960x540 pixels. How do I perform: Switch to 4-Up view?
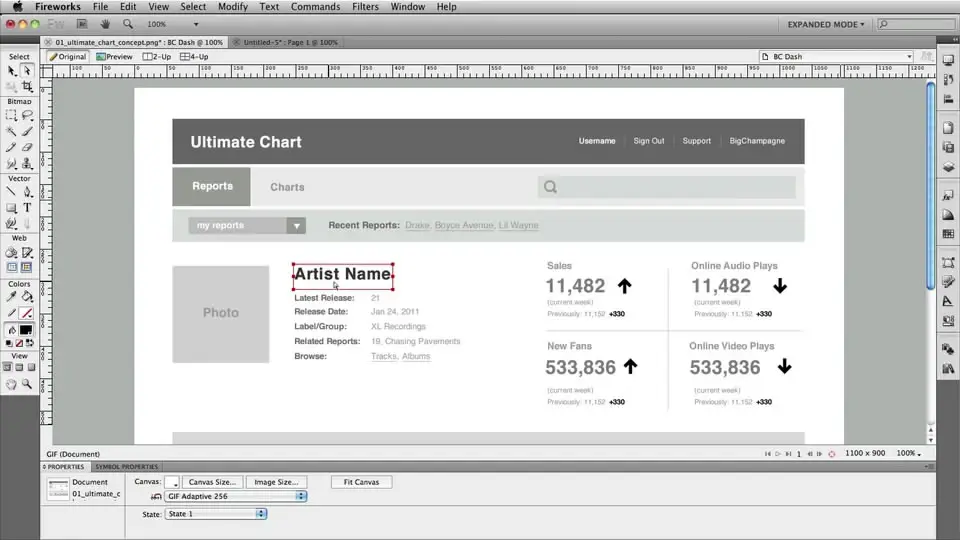point(194,56)
